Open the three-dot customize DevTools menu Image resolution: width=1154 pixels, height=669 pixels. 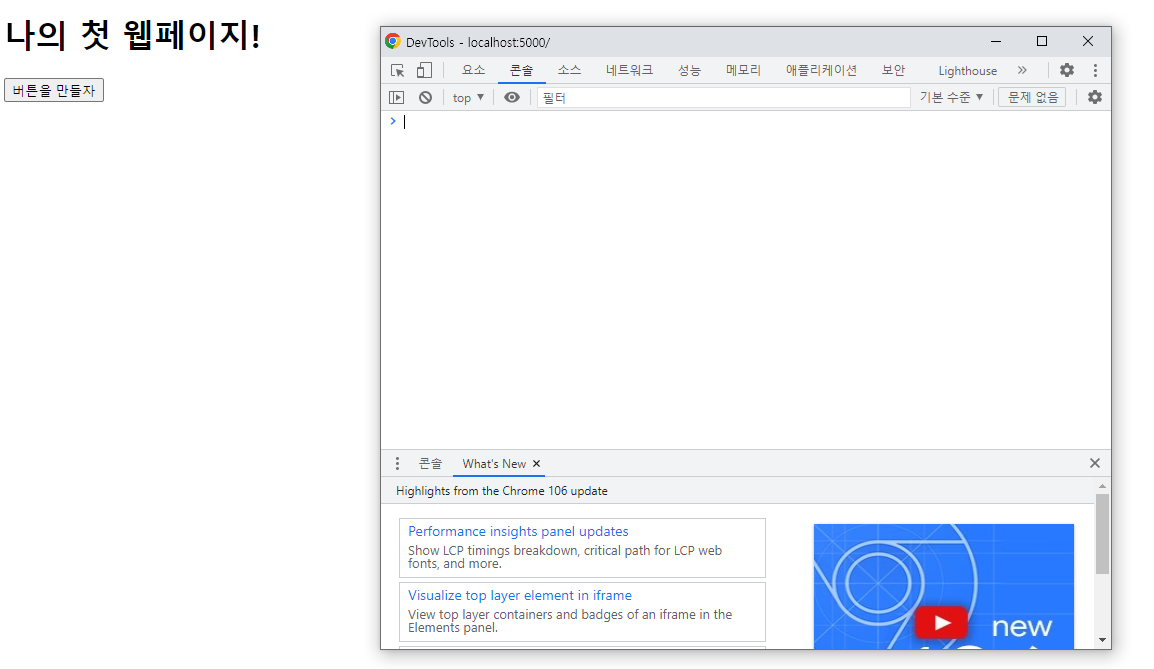(1095, 70)
